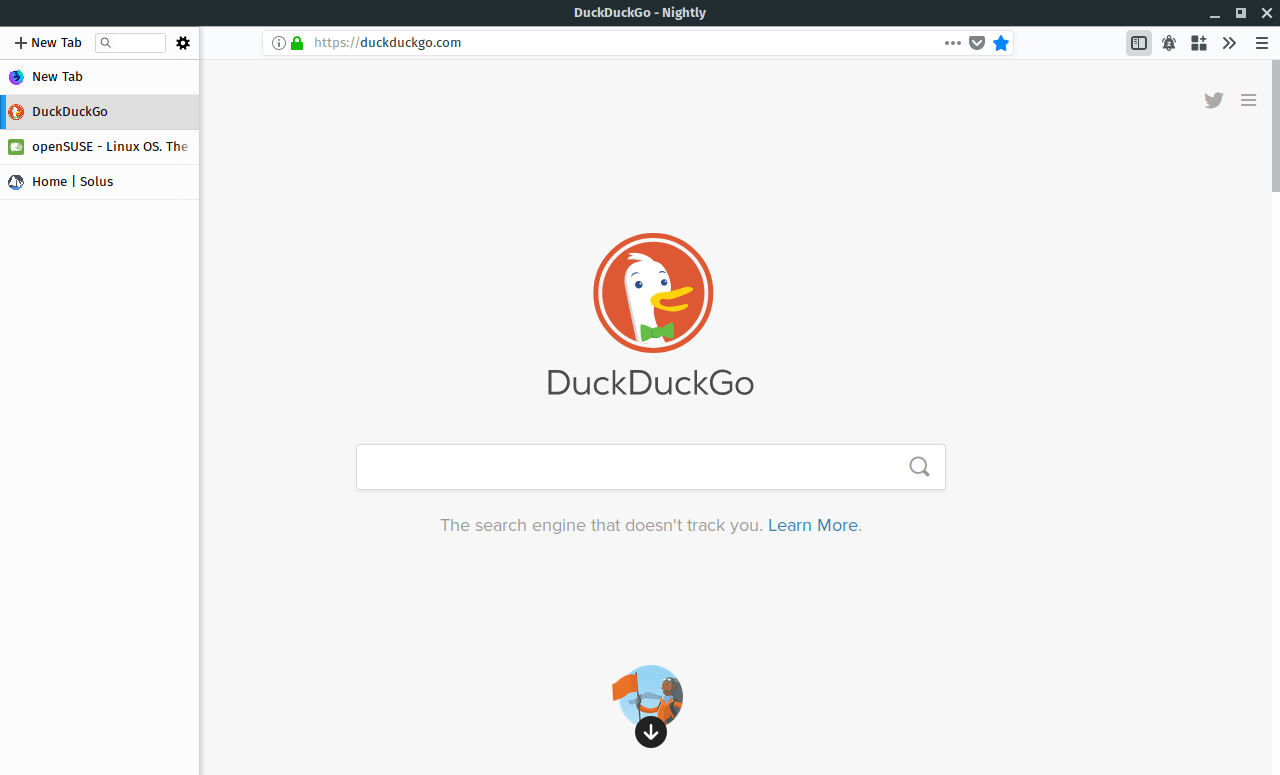Click the page vertical scrollbar thumb
The image size is (1280, 775).
pyautogui.click(x=1275, y=125)
